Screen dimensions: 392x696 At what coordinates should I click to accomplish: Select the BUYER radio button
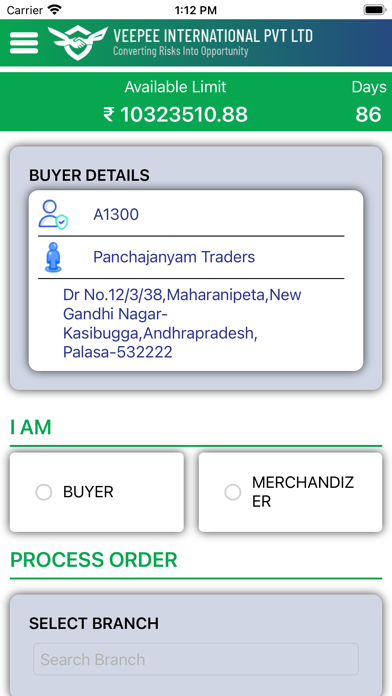click(x=44, y=492)
